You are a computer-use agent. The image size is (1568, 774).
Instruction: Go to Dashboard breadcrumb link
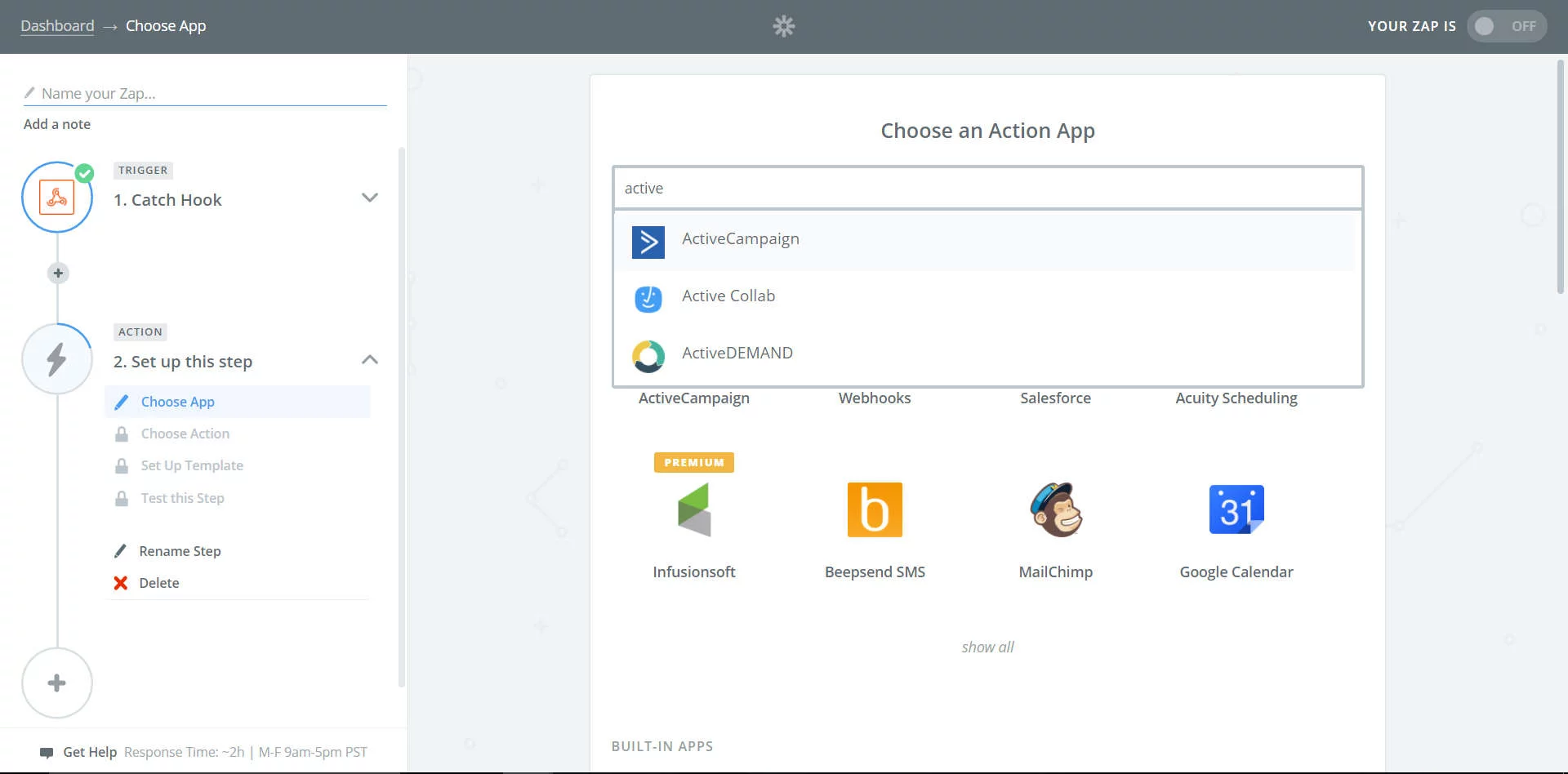coord(57,26)
